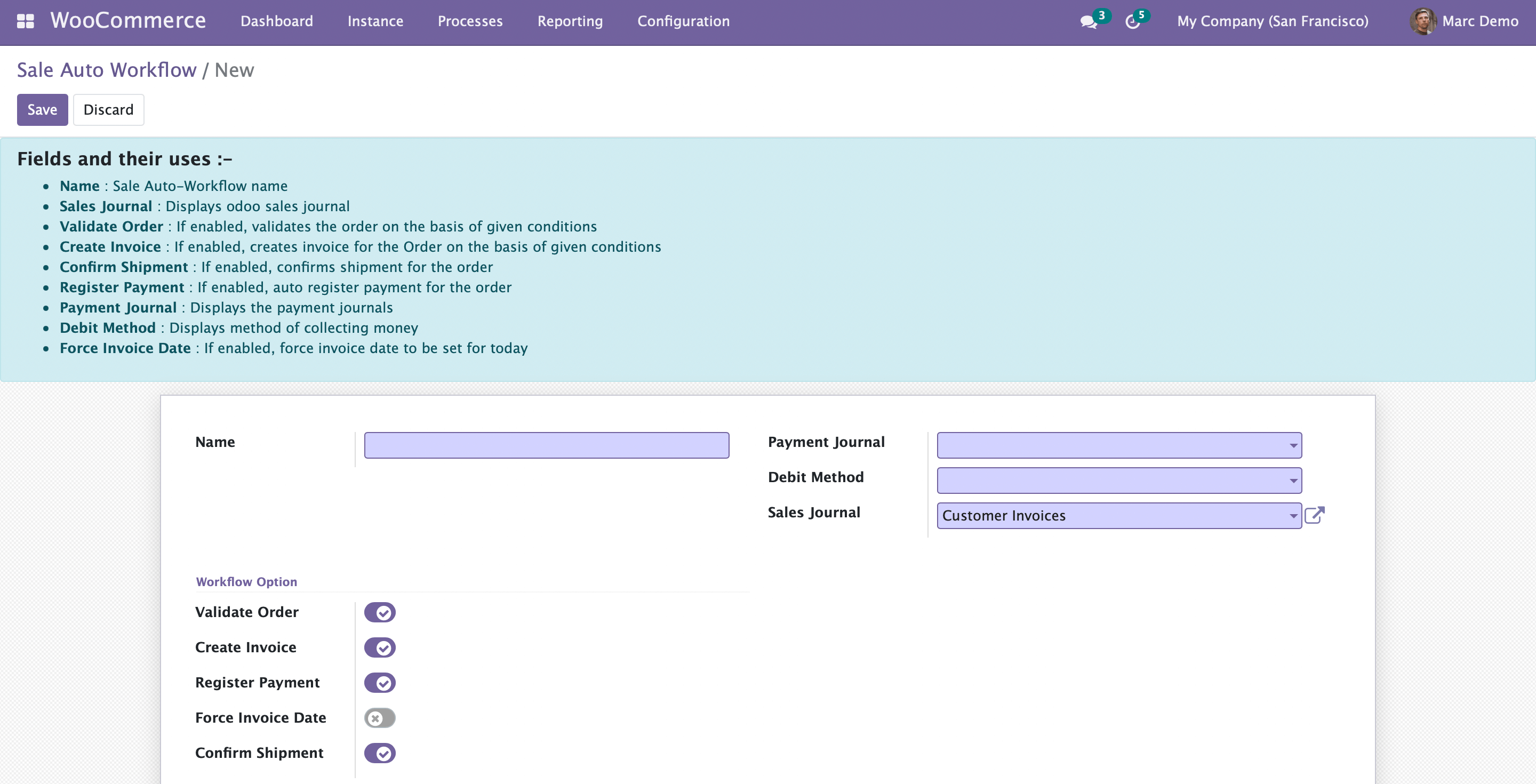This screenshot has width=1536, height=784.
Task: Disable the Create Invoice toggle
Action: (380, 647)
